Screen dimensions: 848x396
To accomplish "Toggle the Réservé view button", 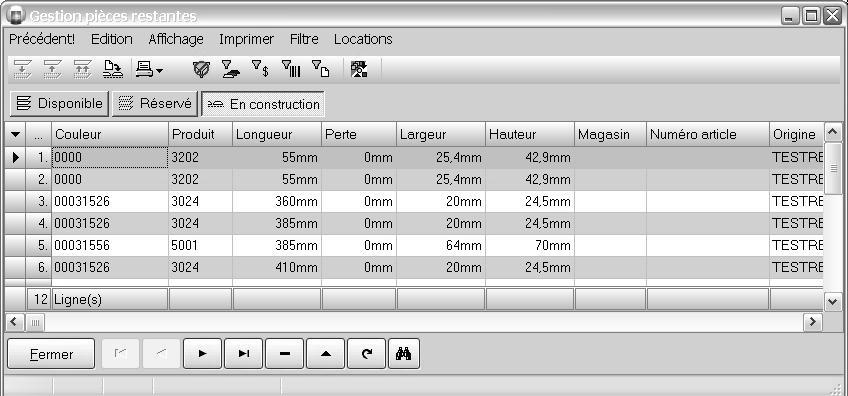I will point(155,104).
